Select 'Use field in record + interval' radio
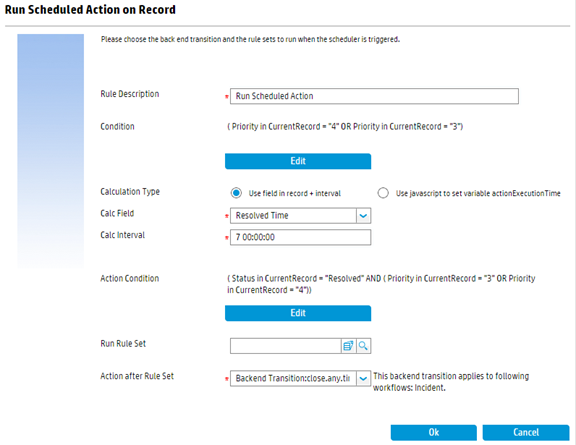 click(x=236, y=193)
